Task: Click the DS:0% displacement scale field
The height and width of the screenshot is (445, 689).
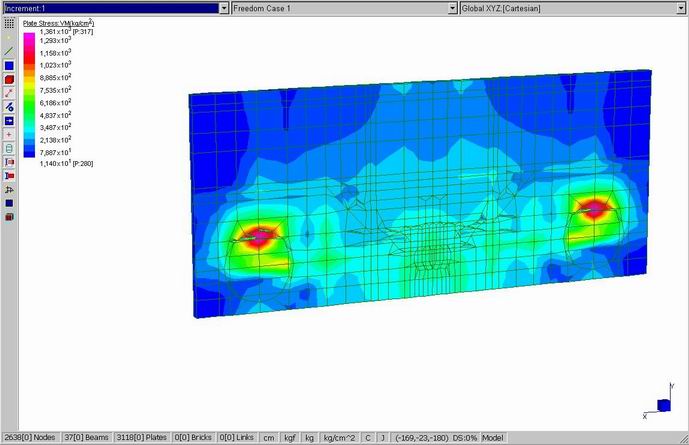Action: 465,438
